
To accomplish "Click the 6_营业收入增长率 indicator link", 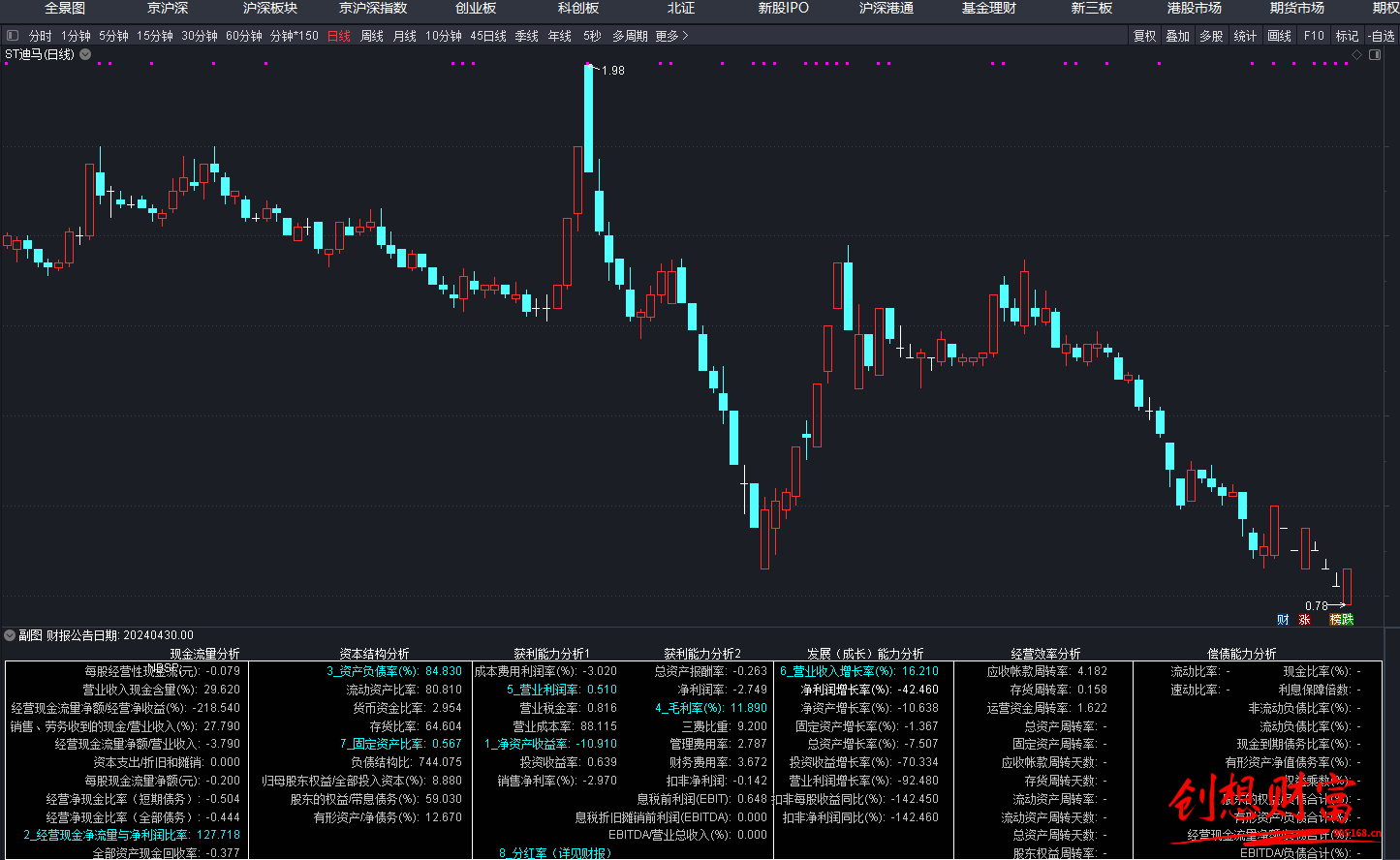I will coord(838,671).
